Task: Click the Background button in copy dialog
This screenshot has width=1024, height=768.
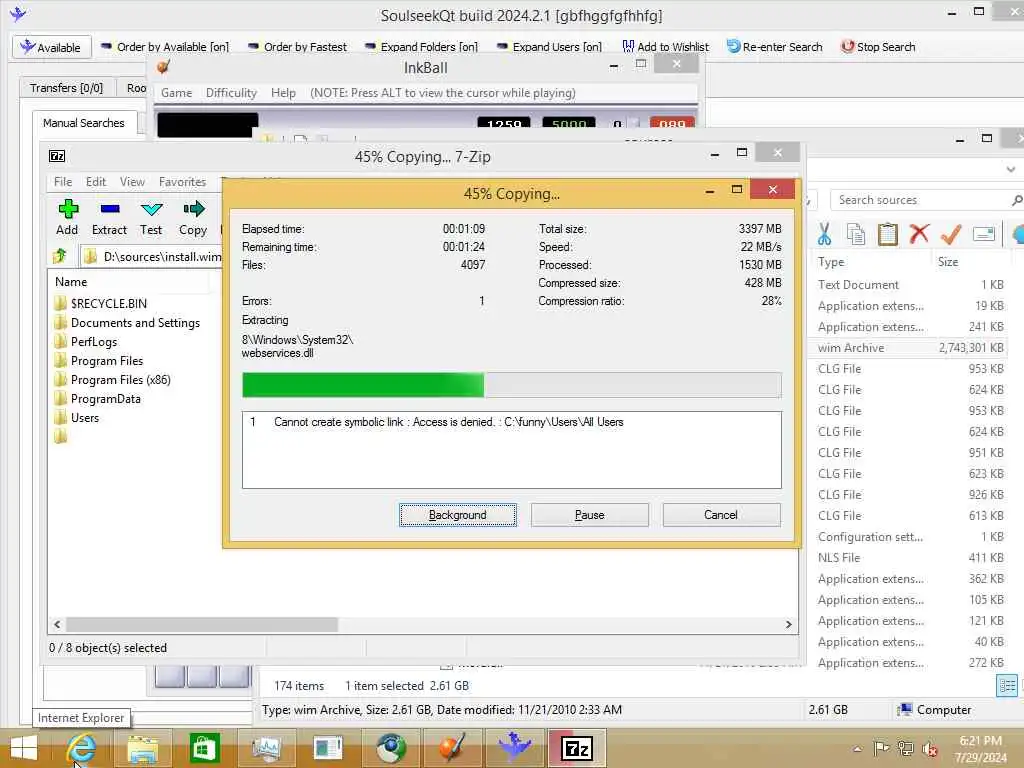Action: click(x=458, y=515)
